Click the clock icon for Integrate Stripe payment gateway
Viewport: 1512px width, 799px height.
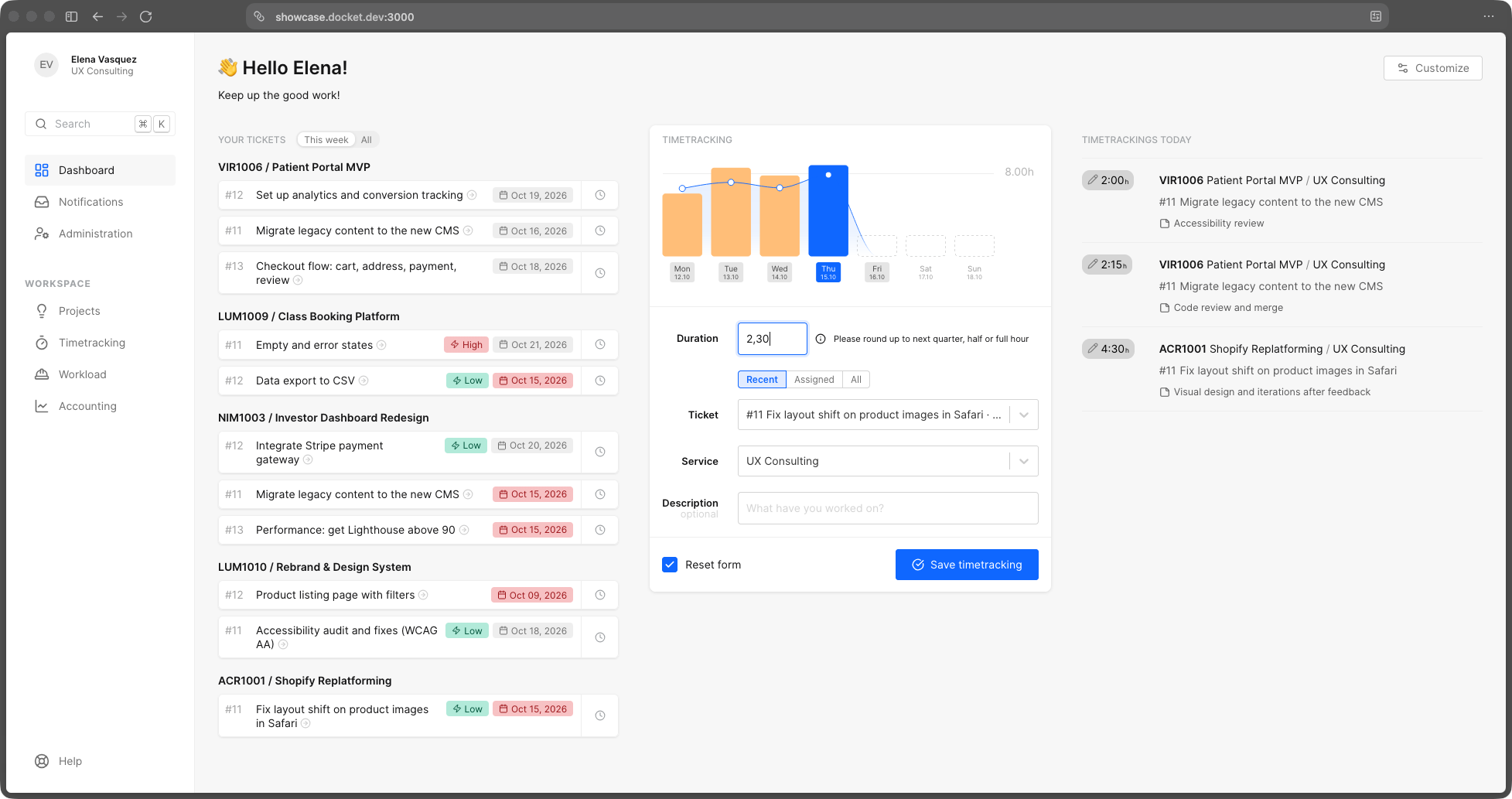600,452
